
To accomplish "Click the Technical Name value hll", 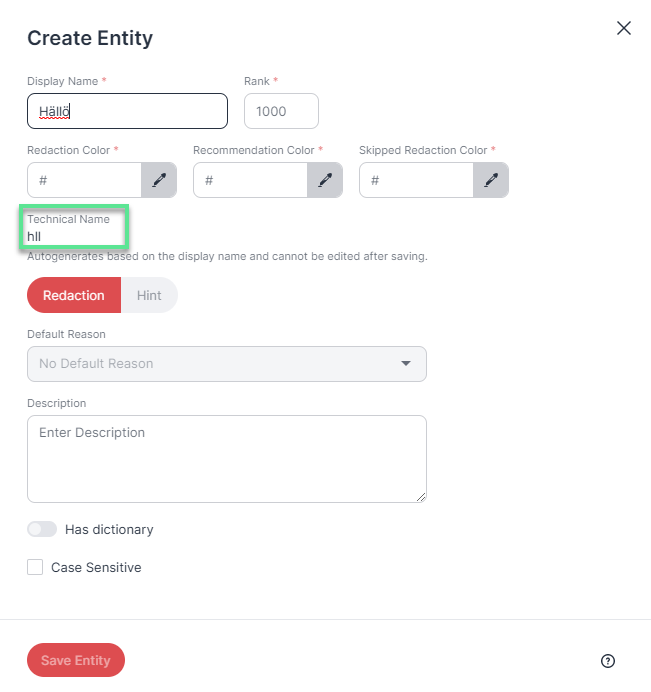I will point(34,237).
